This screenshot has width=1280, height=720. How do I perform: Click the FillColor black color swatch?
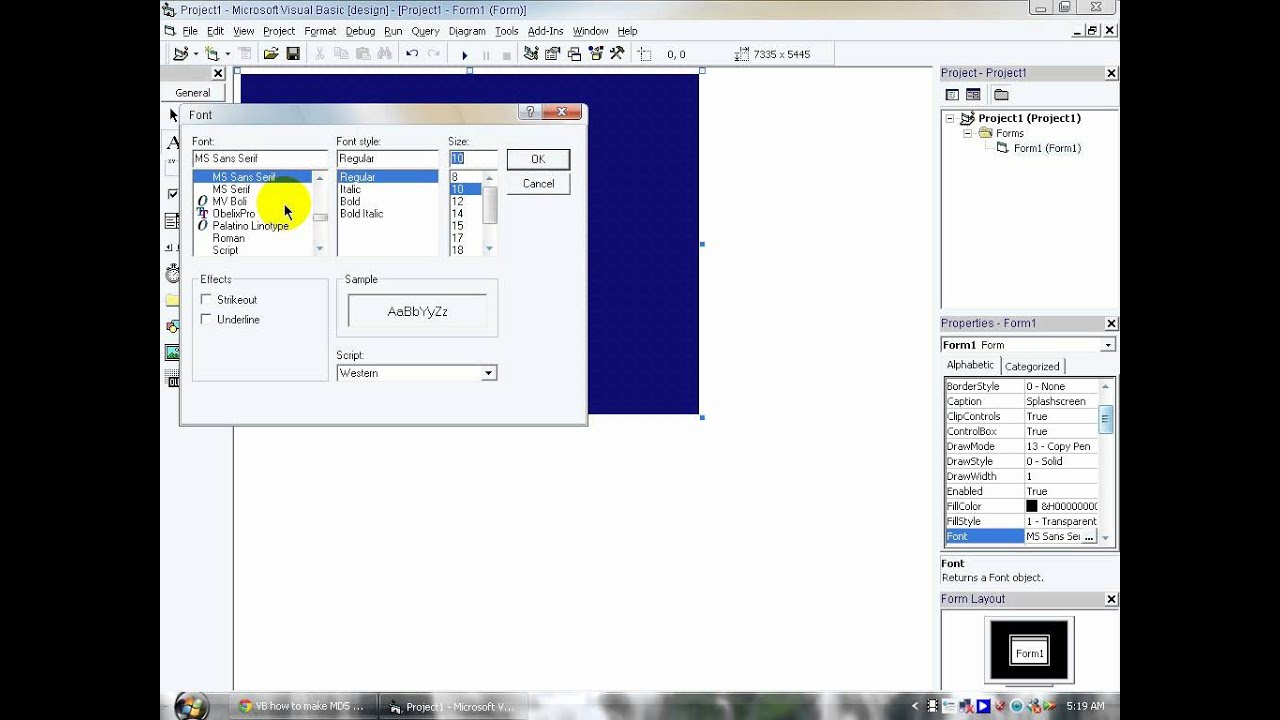(1031, 506)
